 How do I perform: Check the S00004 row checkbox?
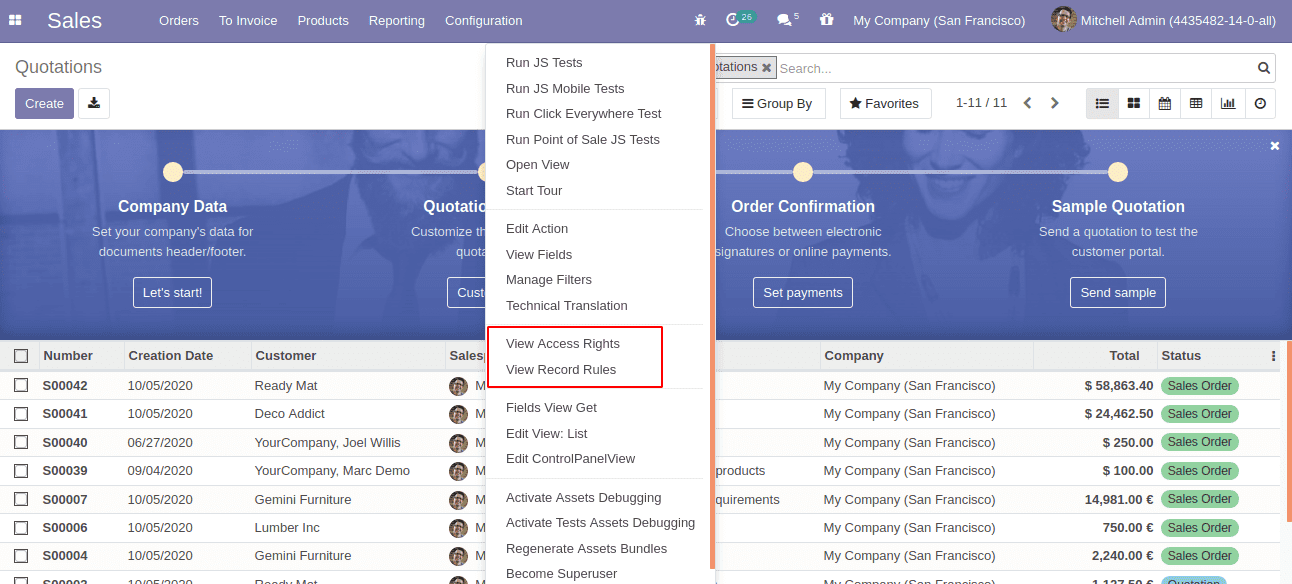pyautogui.click(x=21, y=556)
